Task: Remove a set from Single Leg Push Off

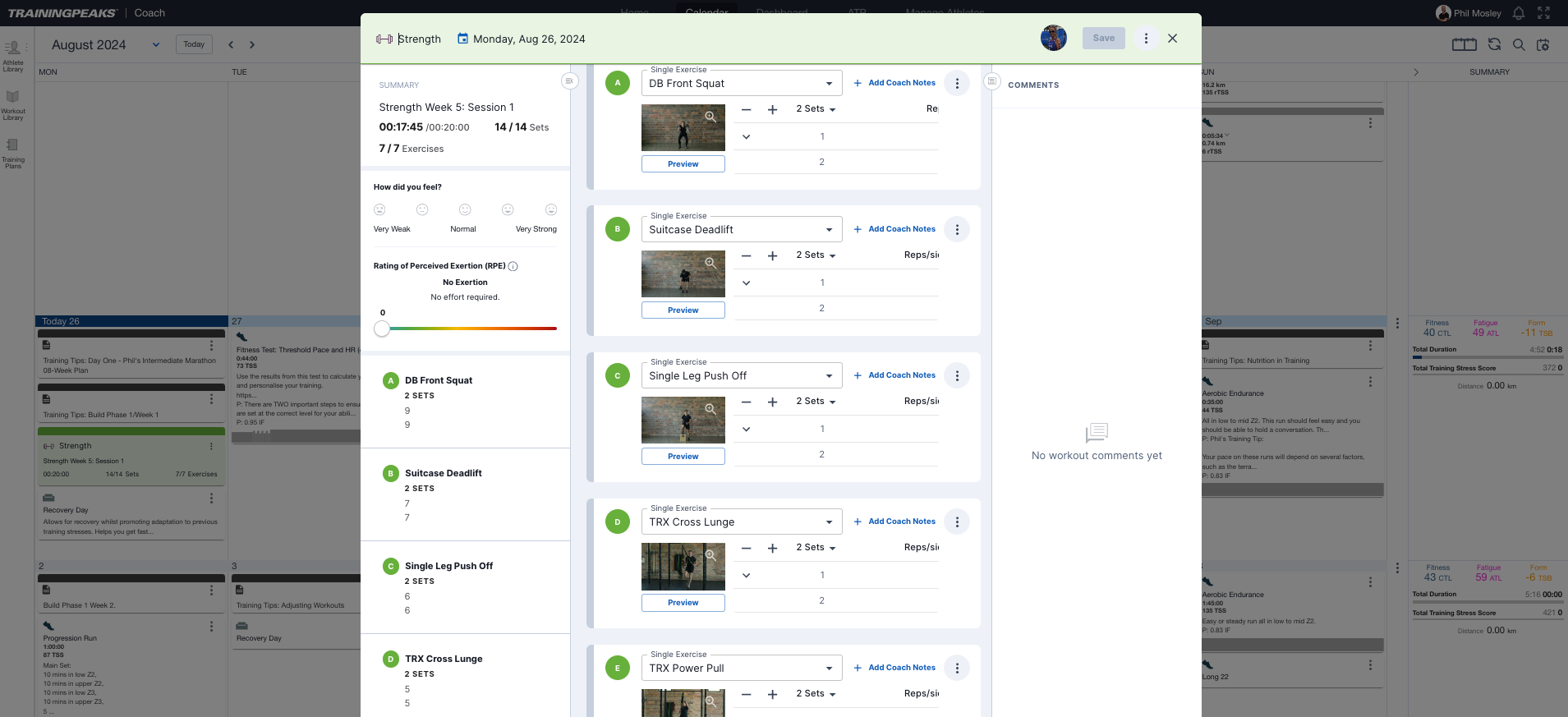Action: coord(746,402)
